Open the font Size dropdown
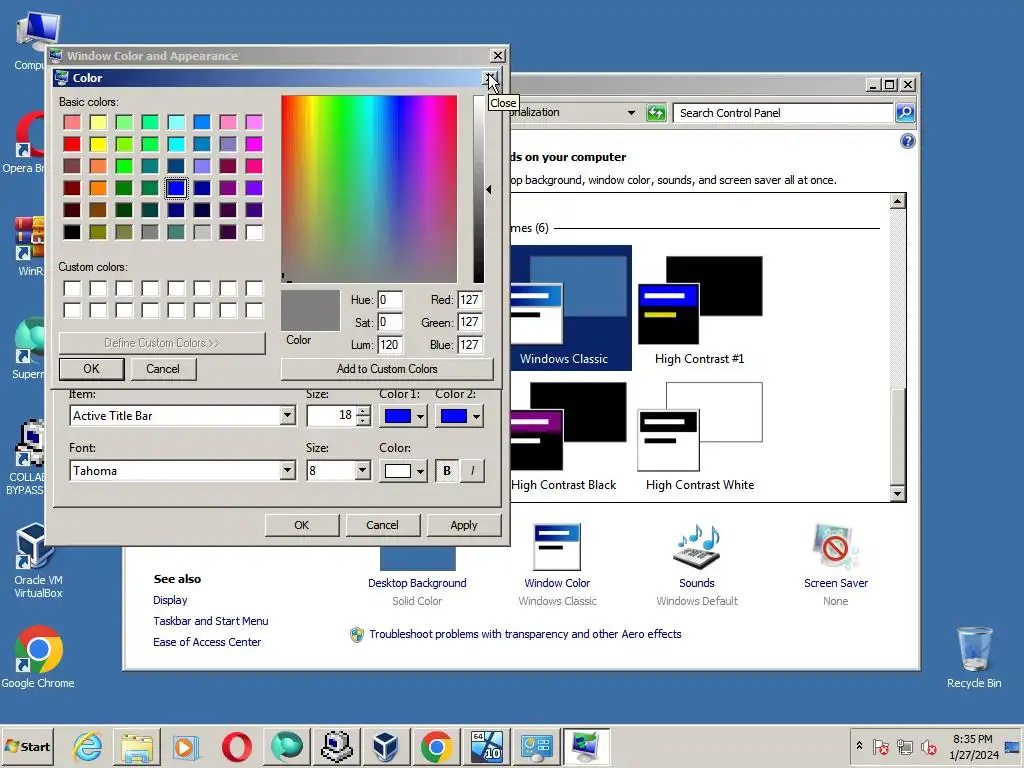 click(x=362, y=470)
